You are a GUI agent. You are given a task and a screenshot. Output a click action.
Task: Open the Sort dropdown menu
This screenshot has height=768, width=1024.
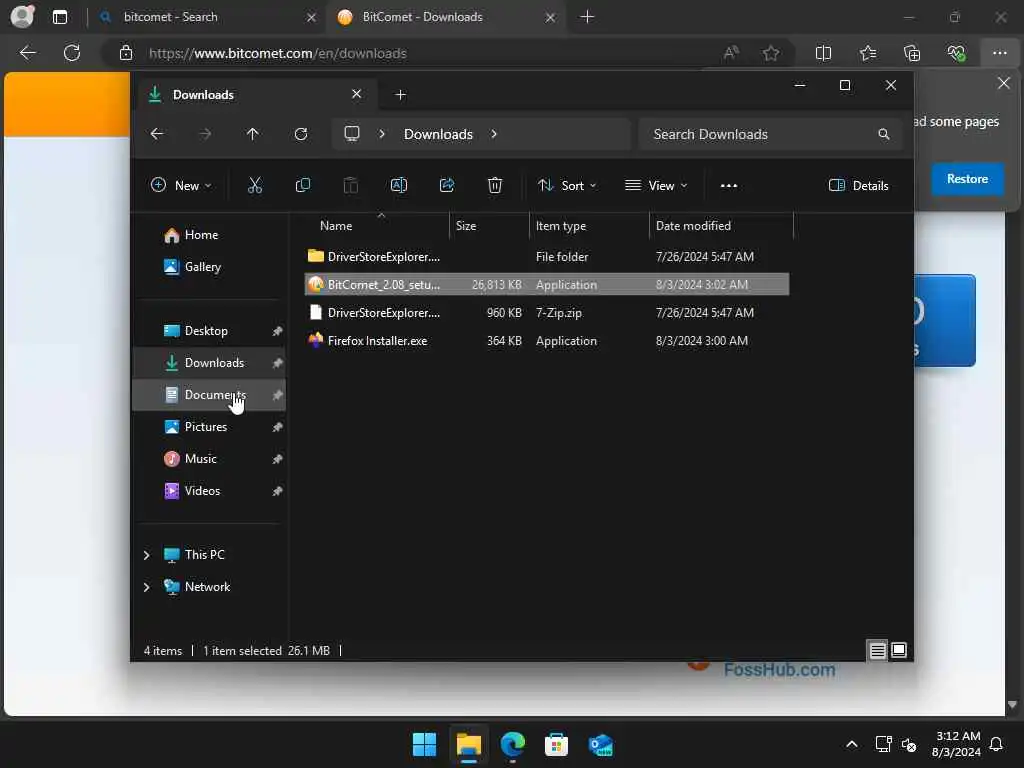pyautogui.click(x=567, y=185)
